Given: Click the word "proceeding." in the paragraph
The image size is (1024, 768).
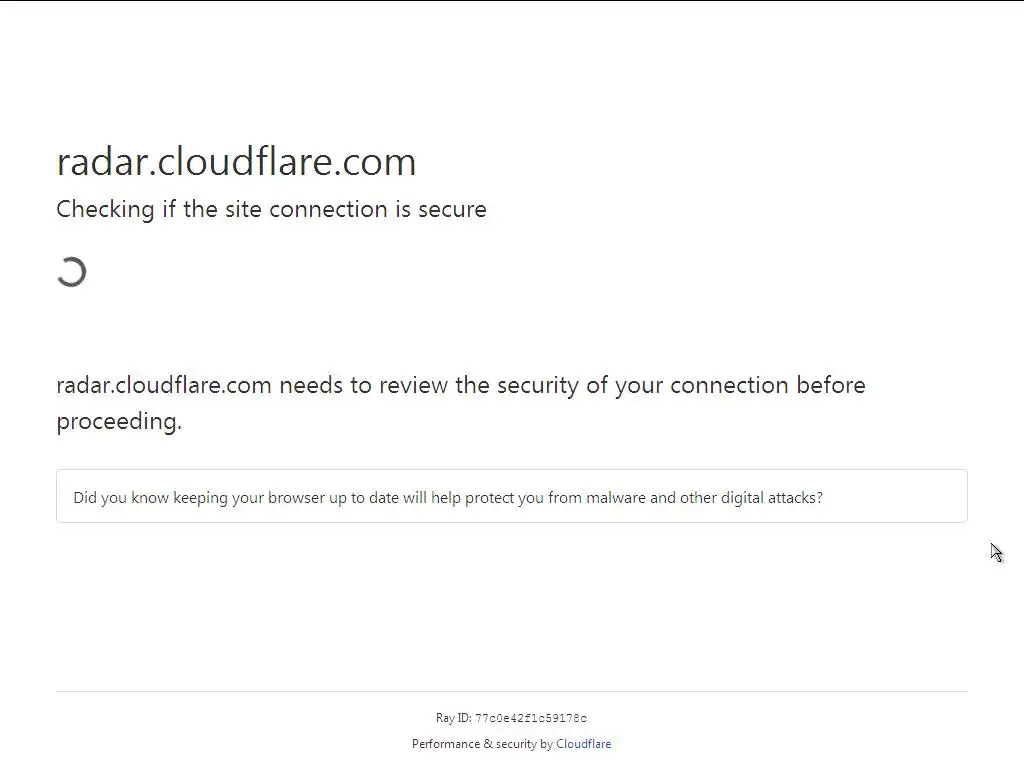Looking at the screenshot, I should [x=119, y=422].
